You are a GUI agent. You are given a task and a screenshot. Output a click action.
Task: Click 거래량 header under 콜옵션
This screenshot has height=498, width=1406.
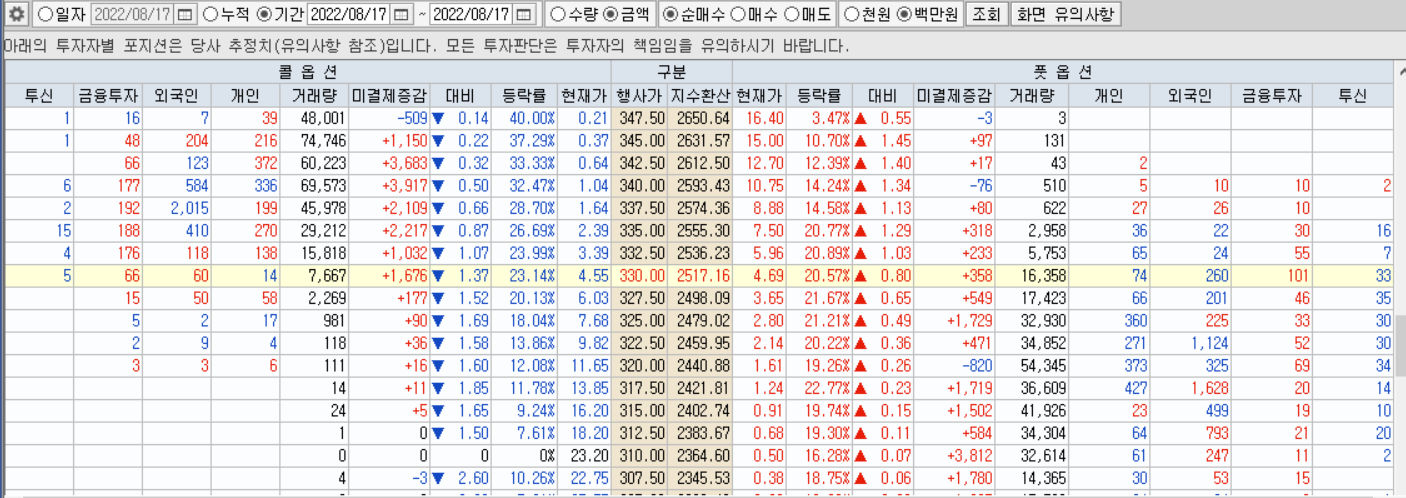click(314, 96)
